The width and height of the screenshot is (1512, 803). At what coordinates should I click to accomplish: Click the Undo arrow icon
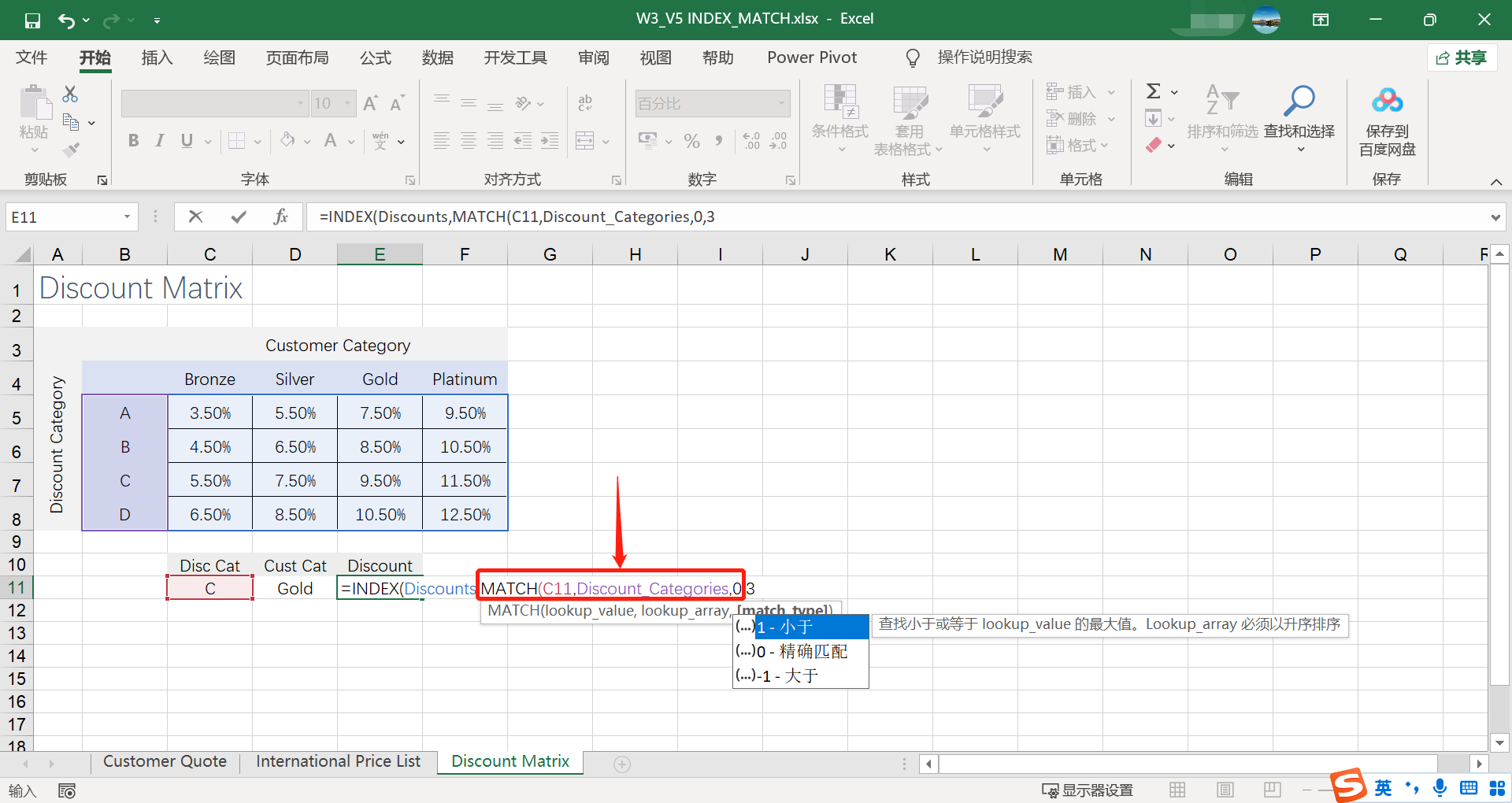pyautogui.click(x=67, y=20)
